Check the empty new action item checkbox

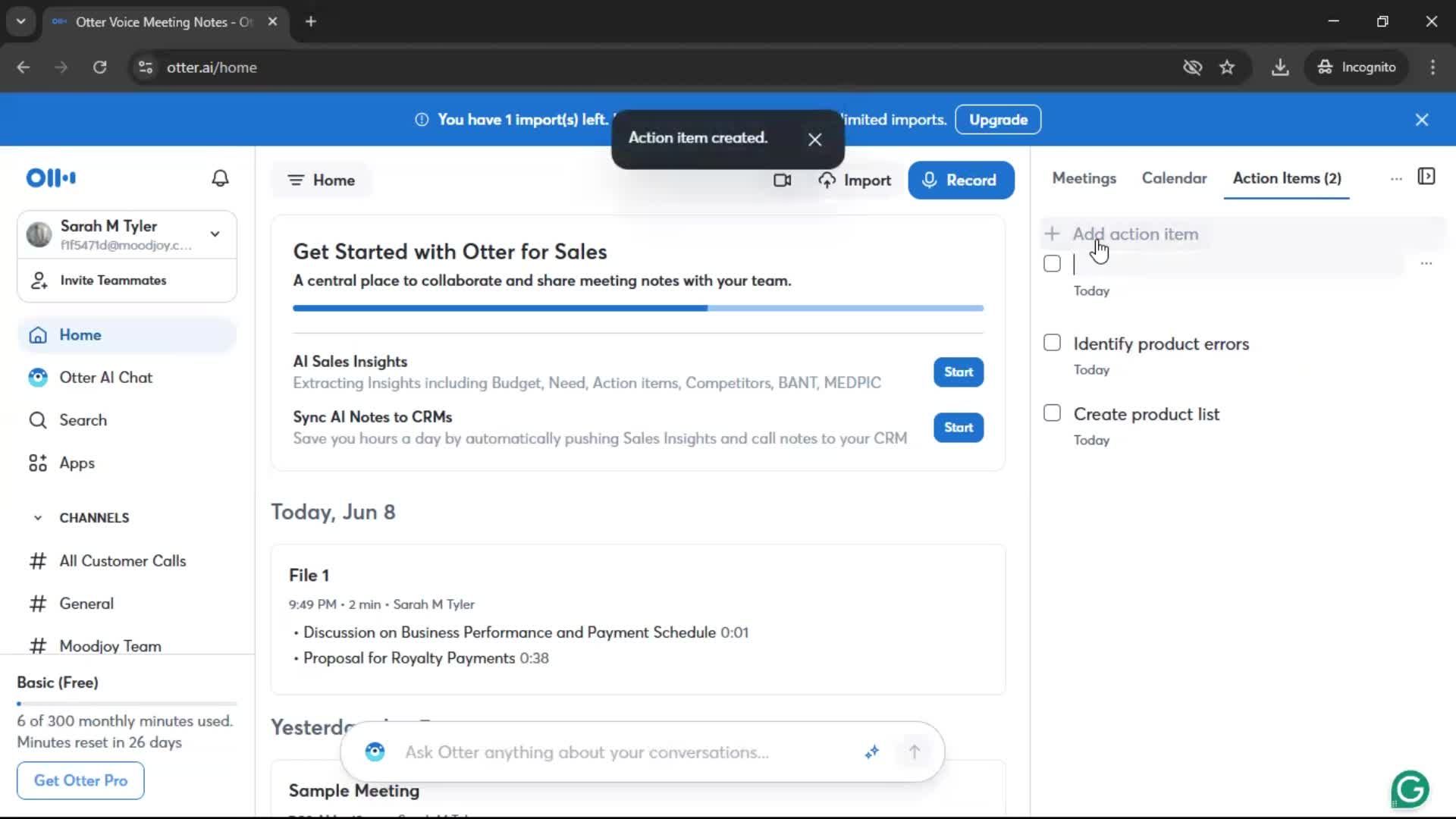tap(1052, 264)
